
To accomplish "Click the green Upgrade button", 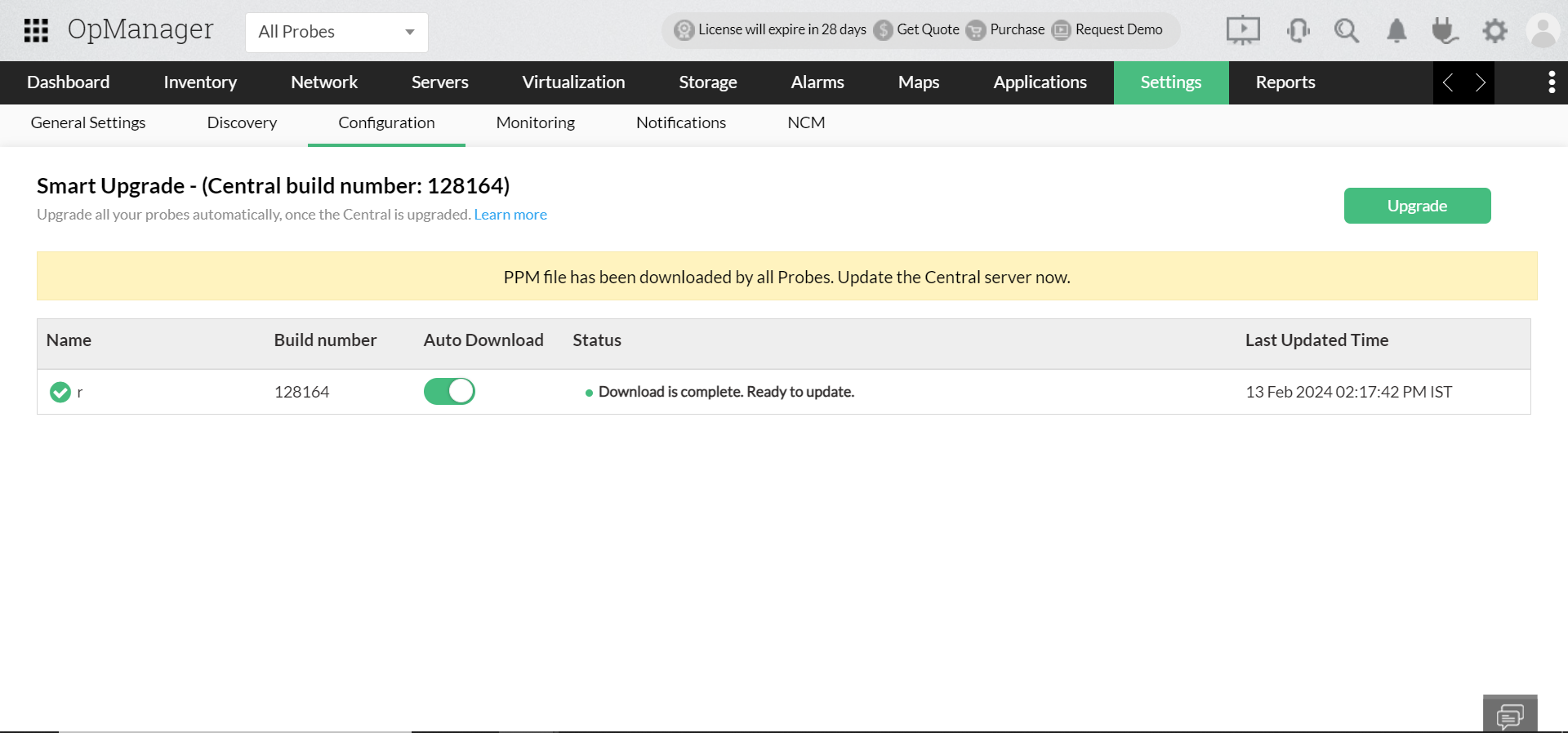I will point(1418,206).
